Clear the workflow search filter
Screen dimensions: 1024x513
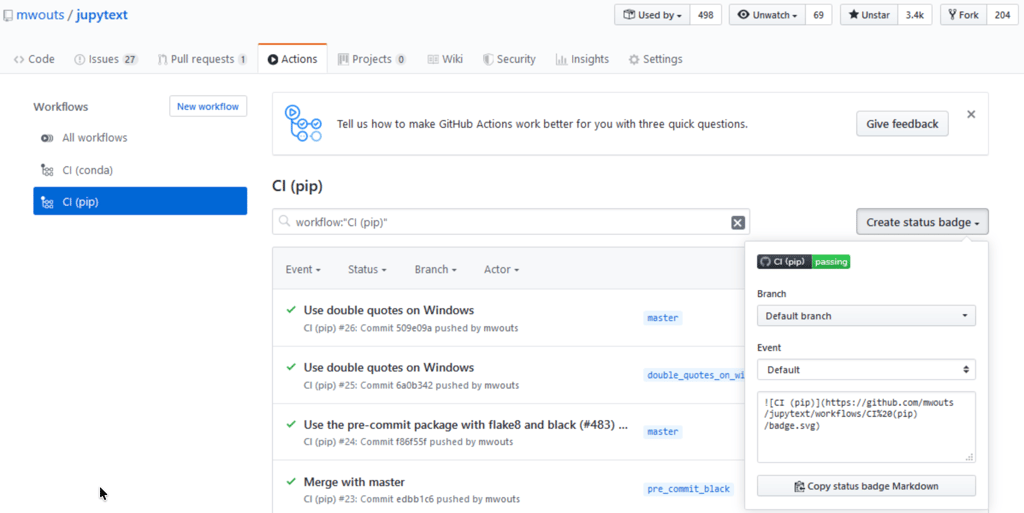[x=738, y=223]
